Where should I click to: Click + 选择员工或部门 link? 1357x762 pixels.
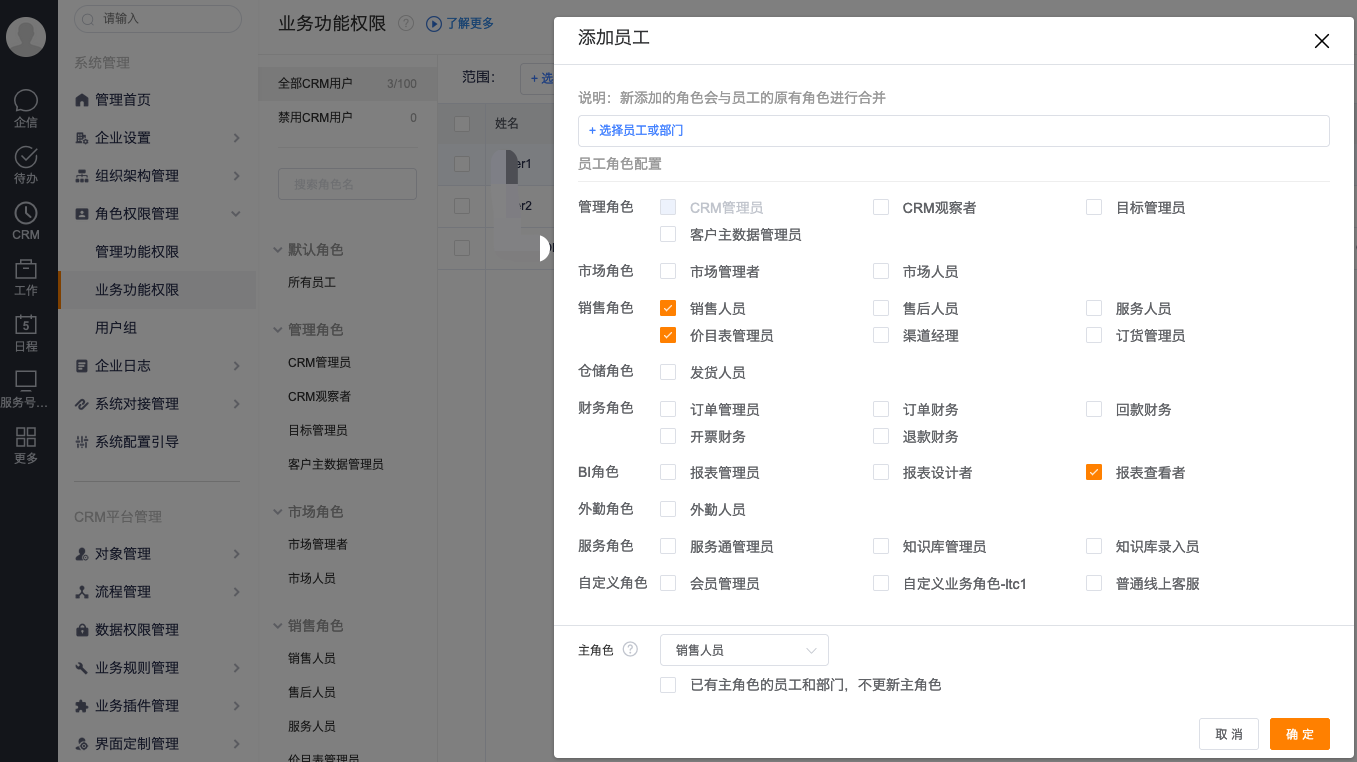click(636, 130)
